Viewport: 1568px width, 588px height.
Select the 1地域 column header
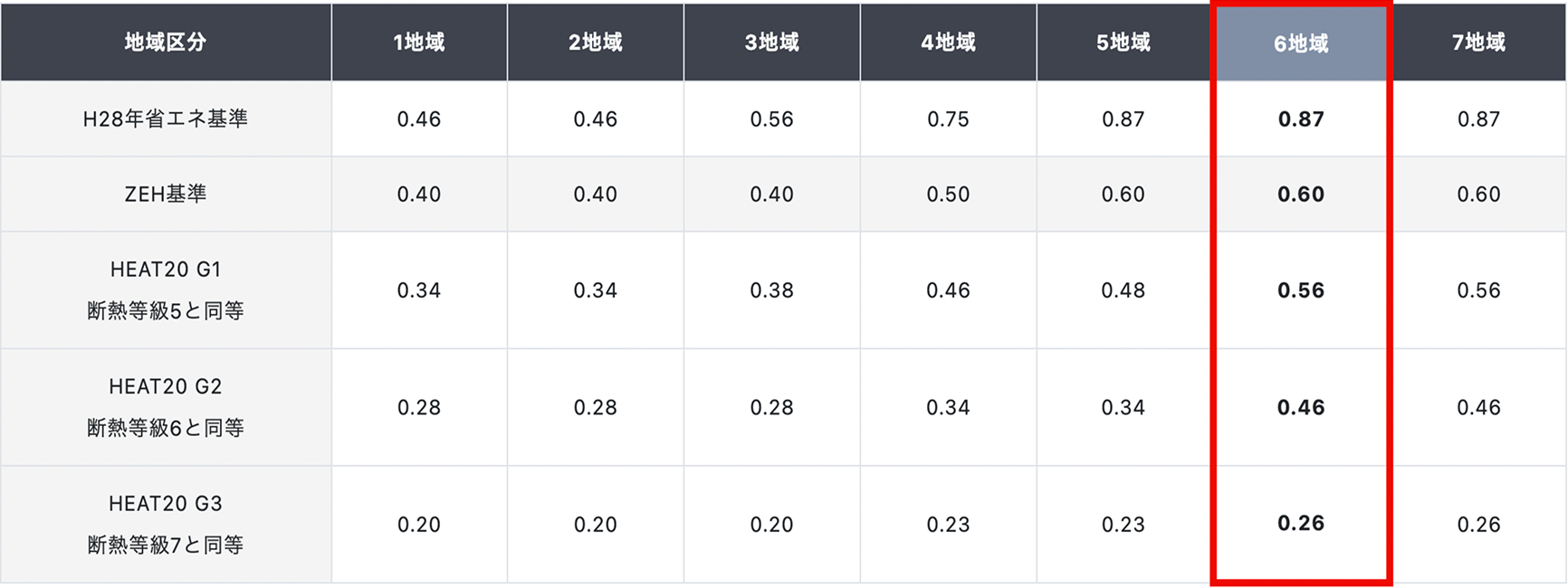[x=418, y=43]
